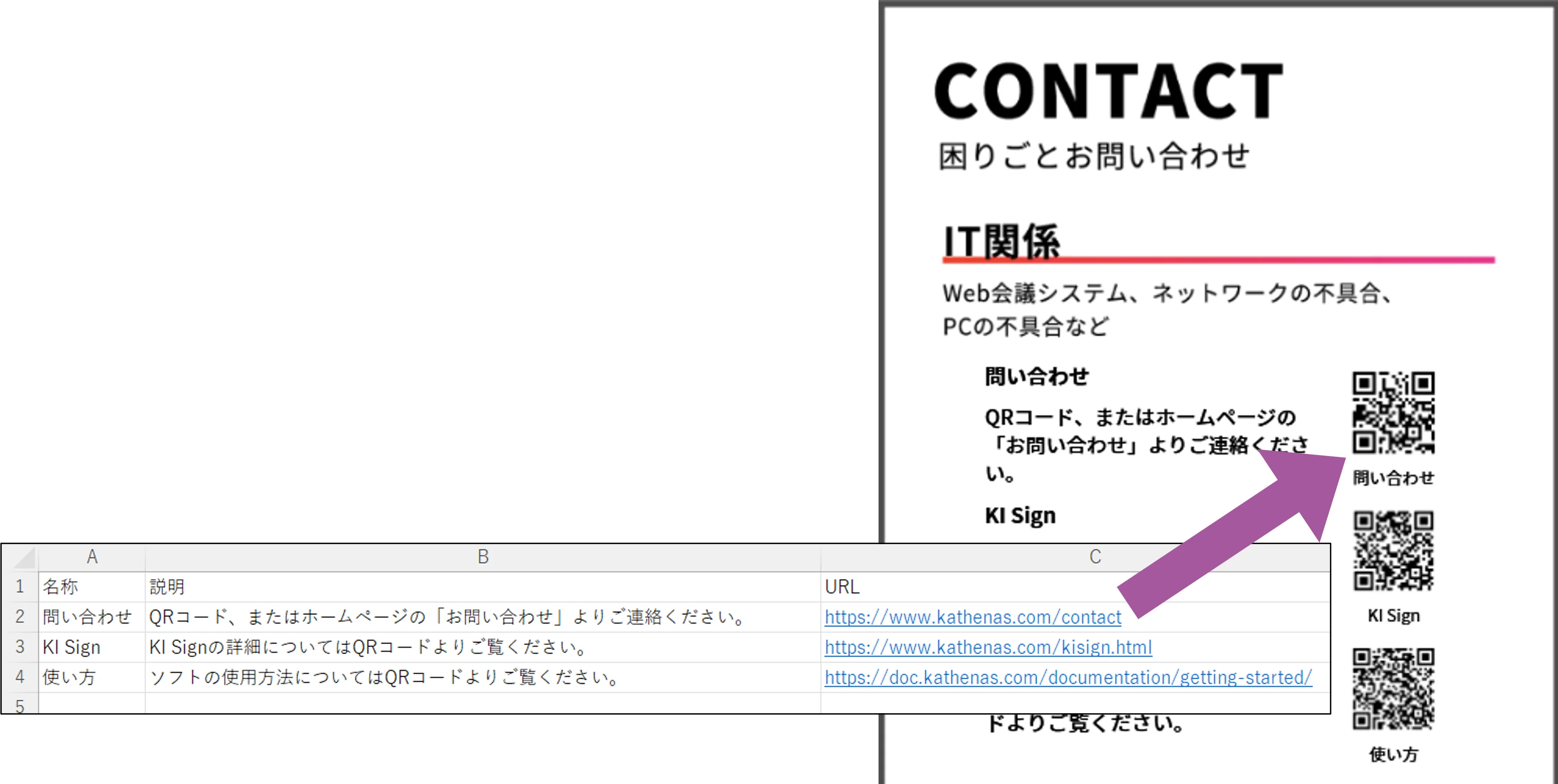The width and height of the screenshot is (1558, 784).
Task: Click cell A3 containing KI Sign
Action: coord(71,647)
